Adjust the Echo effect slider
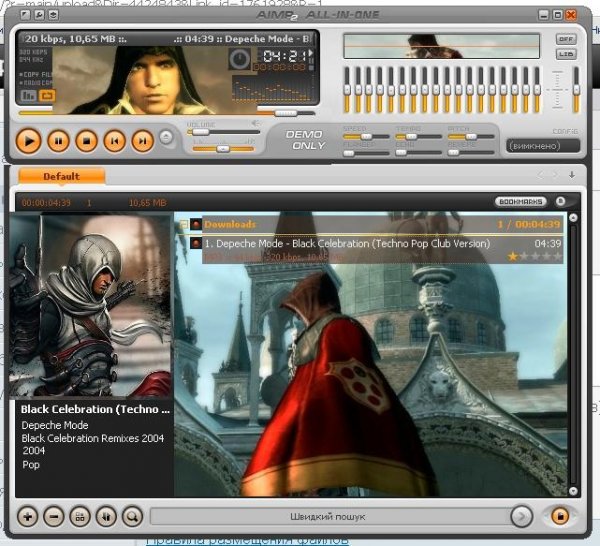Viewport: 600px width, 546px height. (x=418, y=153)
